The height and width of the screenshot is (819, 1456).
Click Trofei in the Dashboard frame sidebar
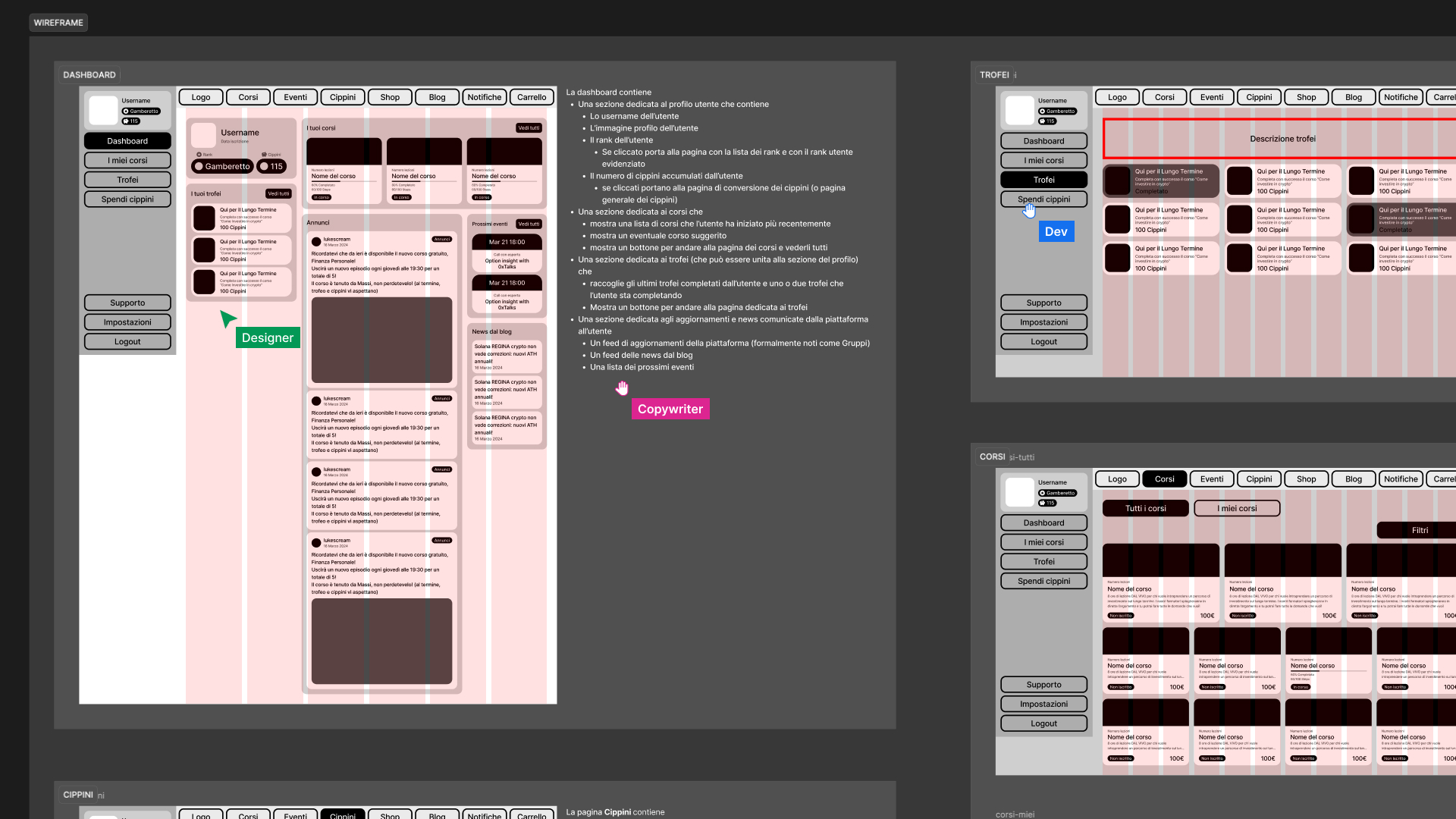click(x=127, y=180)
